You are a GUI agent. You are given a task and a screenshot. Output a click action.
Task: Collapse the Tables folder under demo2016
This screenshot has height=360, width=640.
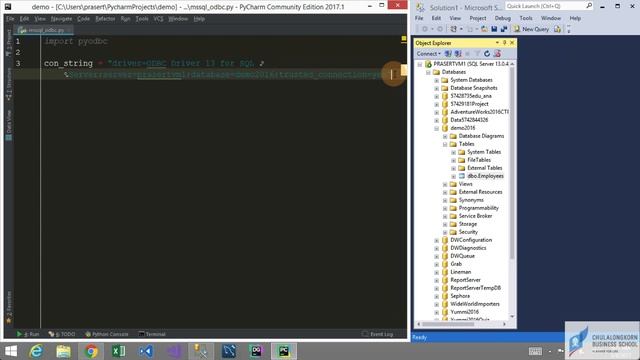445,144
